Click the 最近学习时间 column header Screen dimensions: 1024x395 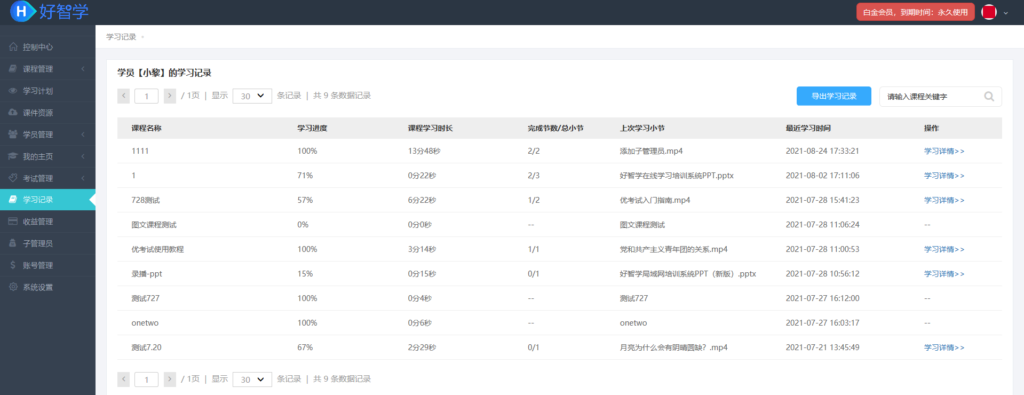pyautogui.click(x=808, y=128)
